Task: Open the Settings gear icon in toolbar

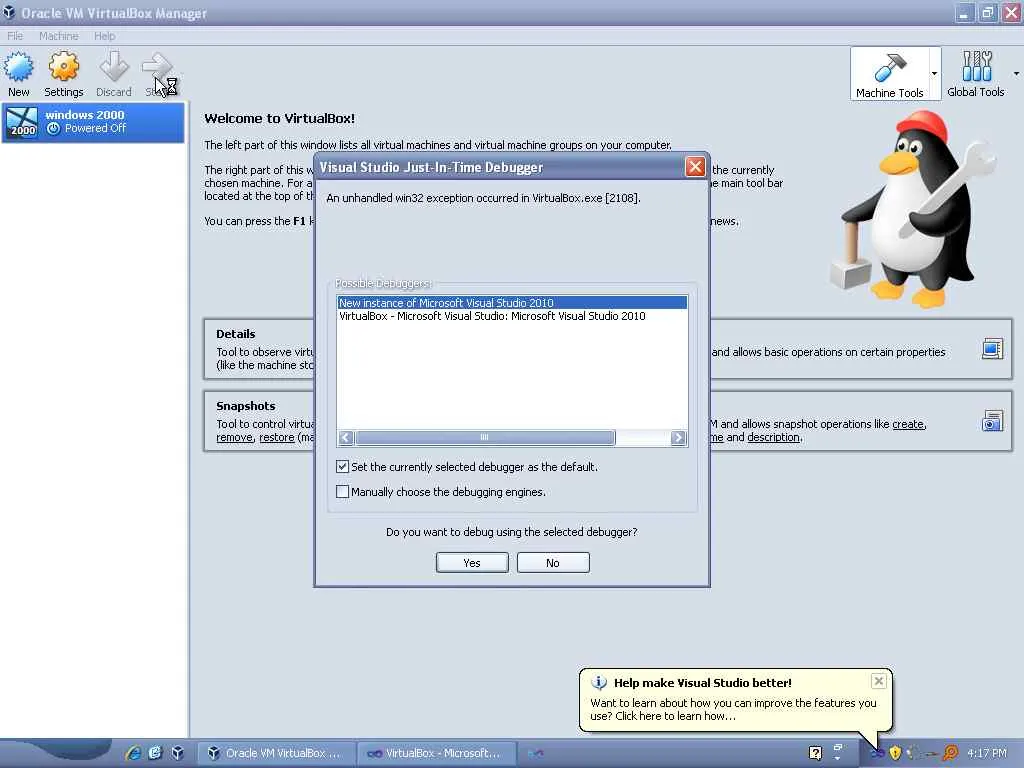Action: (63, 67)
